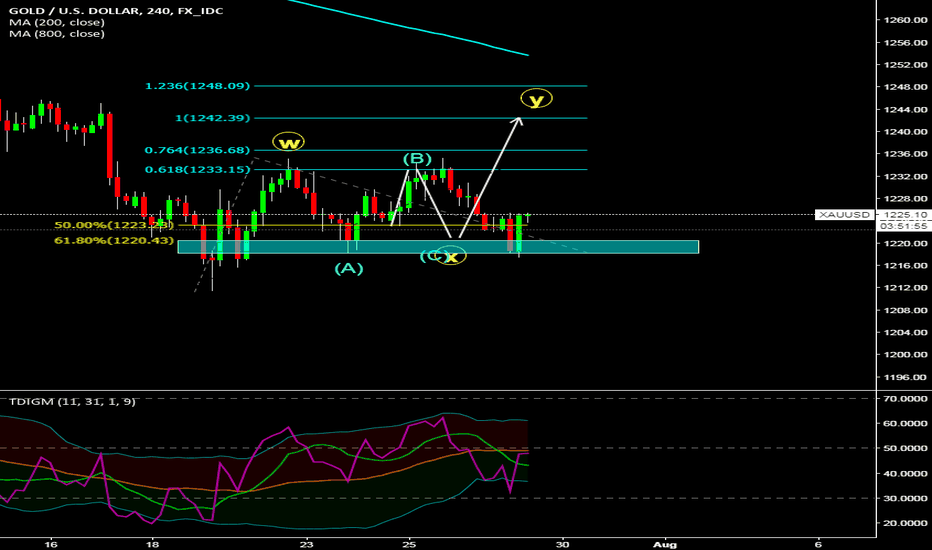The image size is (932, 550).
Task: Click the TDIGM (11, 31, 1, 9) indicator label
Action: point(72,401)
